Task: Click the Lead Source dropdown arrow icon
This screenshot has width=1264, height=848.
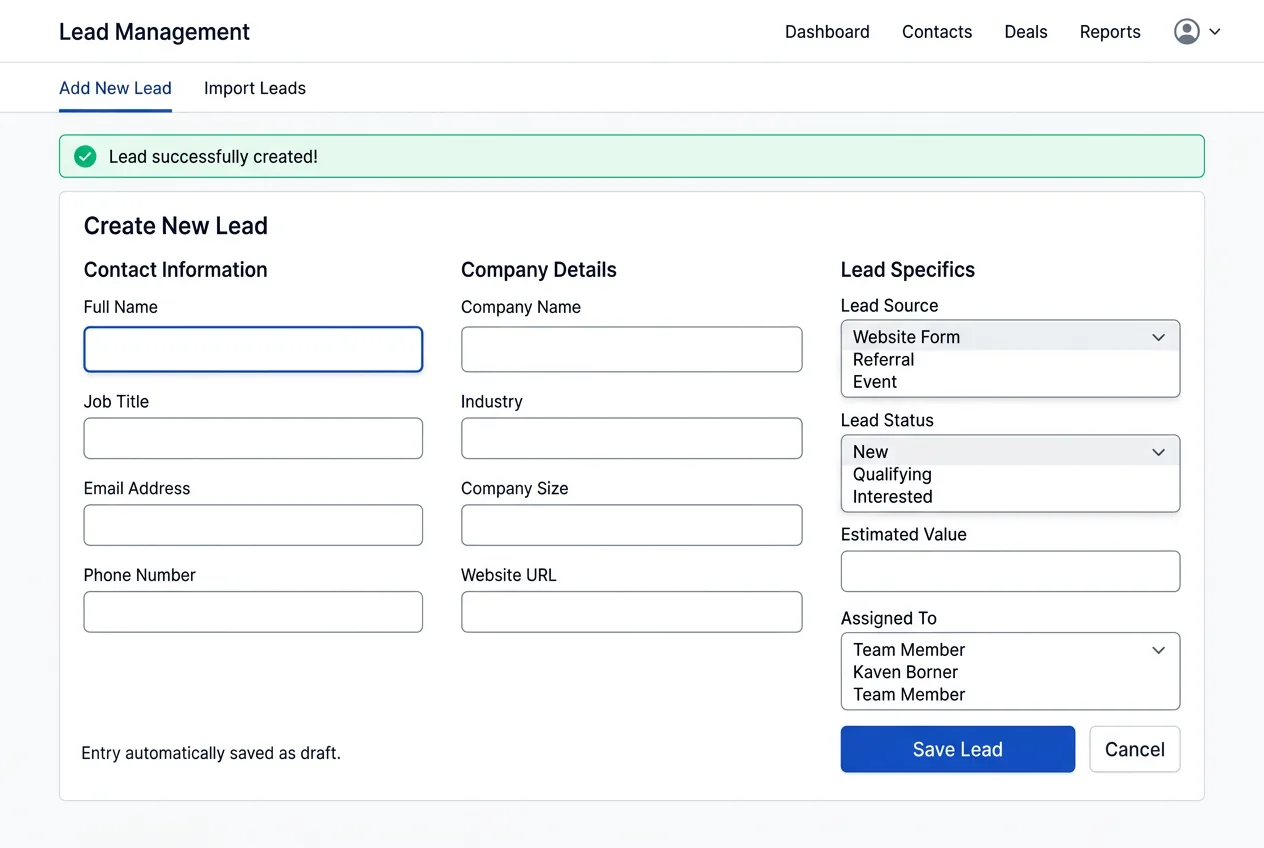Action: (x=1158, y=337)
